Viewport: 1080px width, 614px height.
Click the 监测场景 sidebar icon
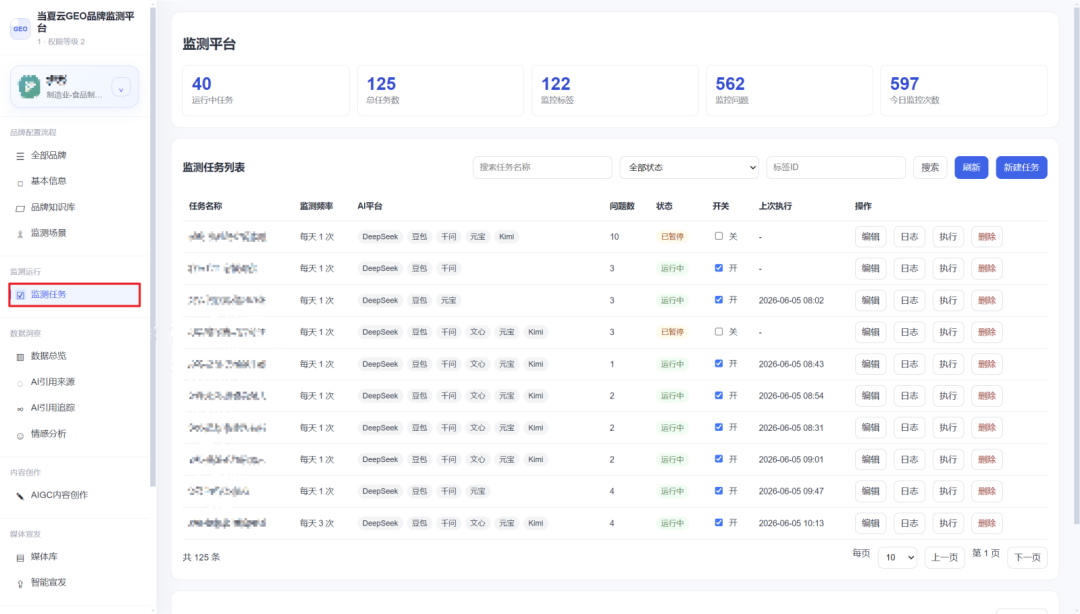click(x=20, y=234)
